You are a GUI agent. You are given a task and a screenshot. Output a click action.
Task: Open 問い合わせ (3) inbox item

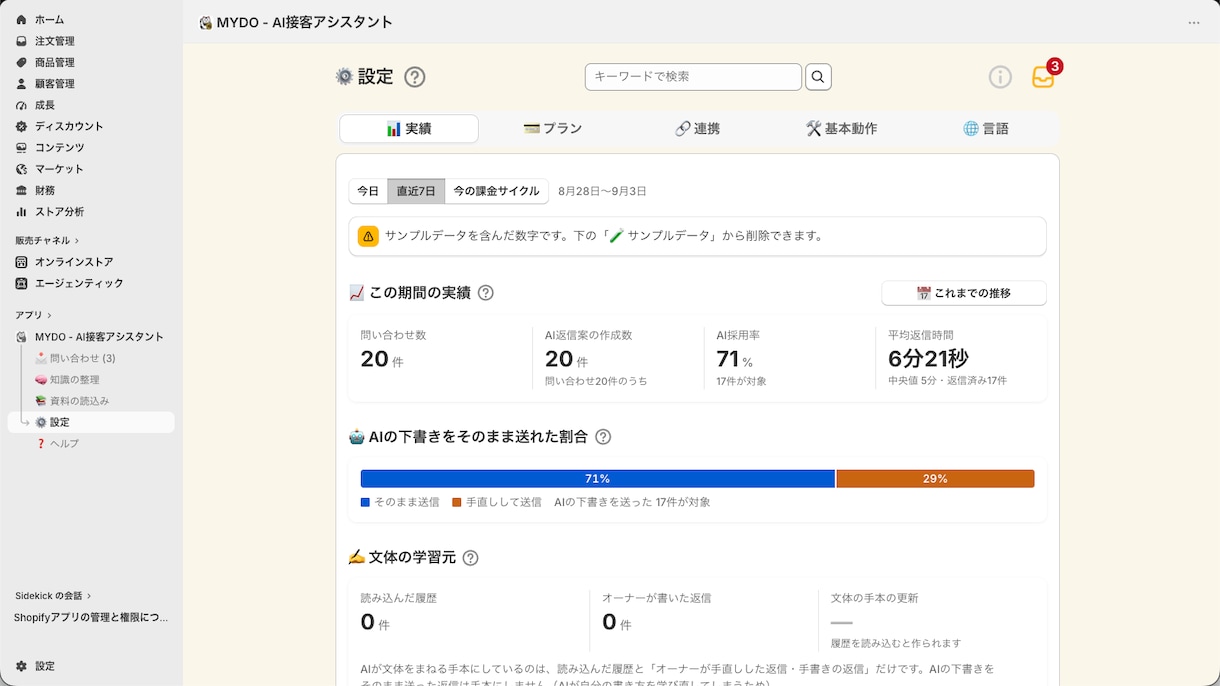pyautogui.click(x=83, y=358)
